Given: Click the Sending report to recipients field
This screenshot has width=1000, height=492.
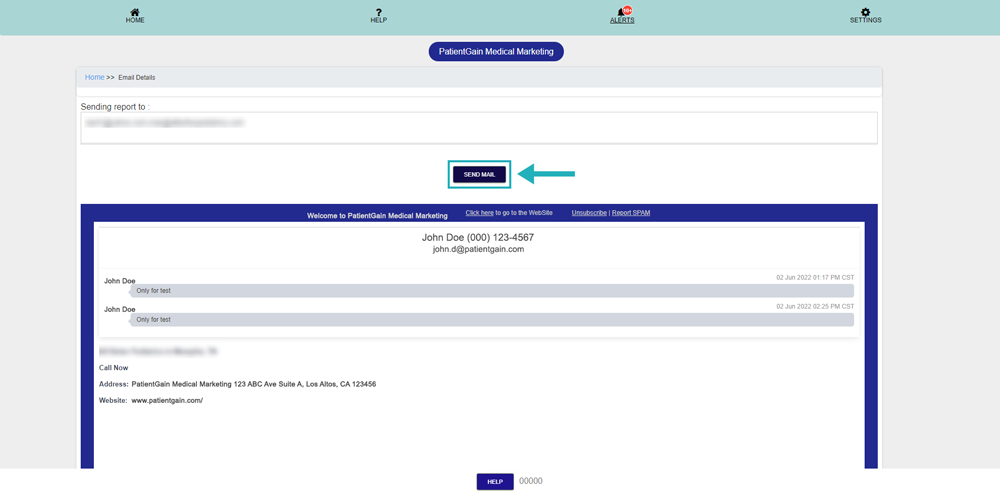Looking at the screenshot, I should 479,128.
